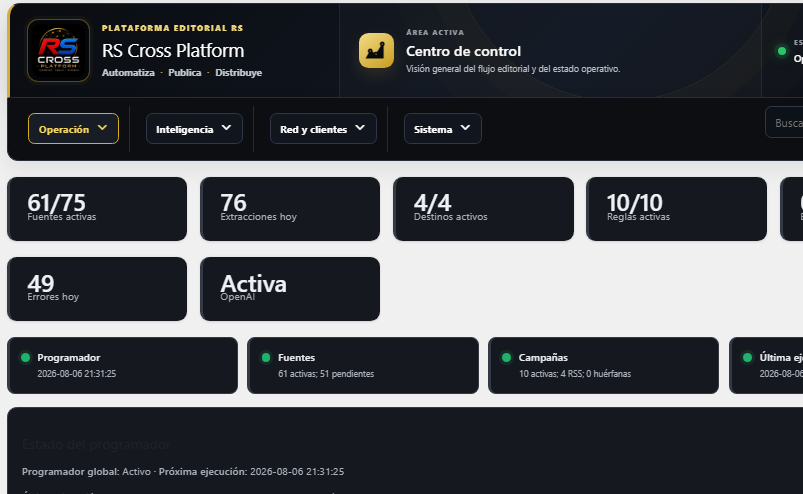
Task: Click the chevron arrow on Sistema
Action: click(465, 127)
